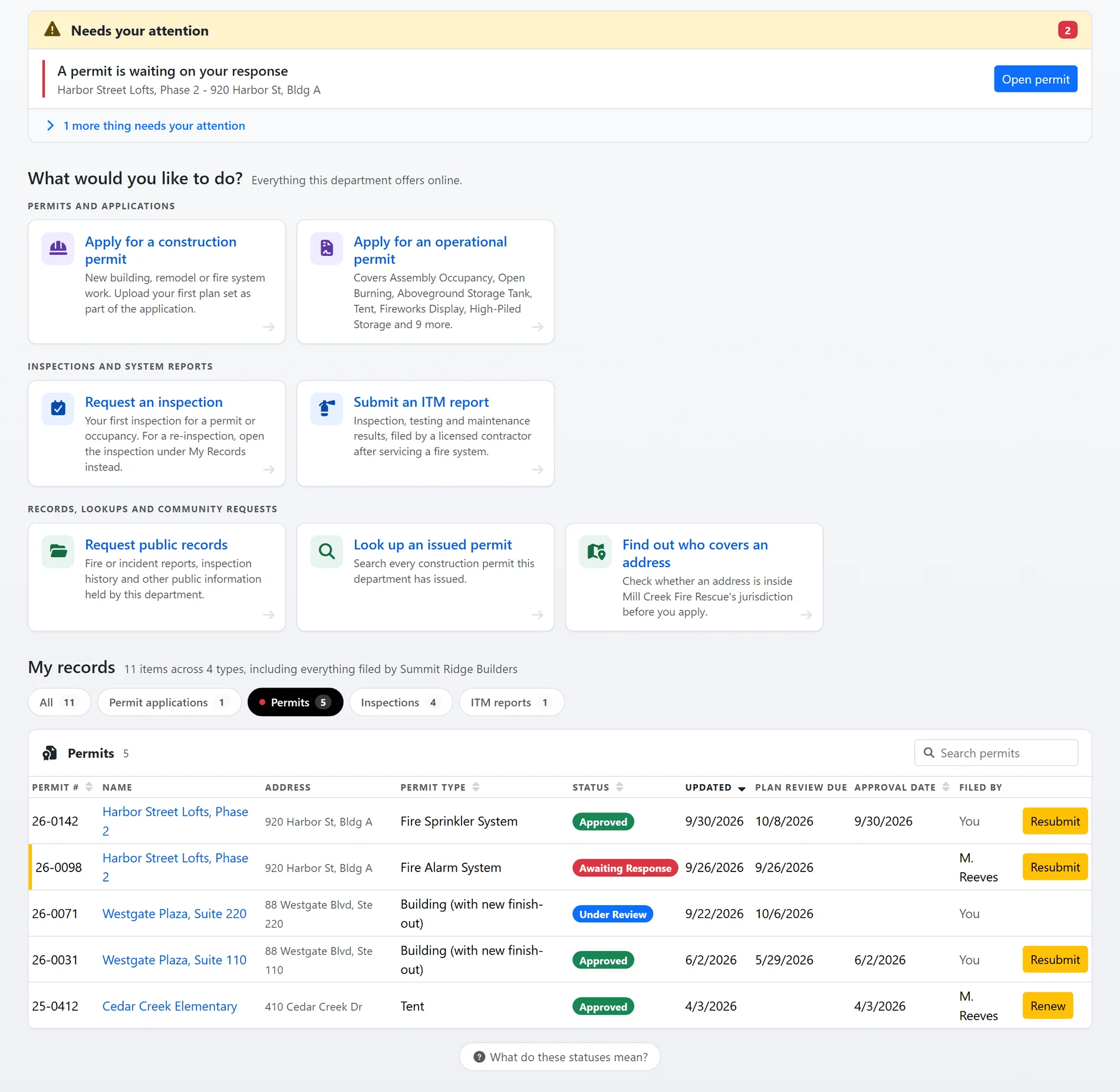Sort by Status column
This screenshot has width=1120, height=1092.
[x=620, y=787]
